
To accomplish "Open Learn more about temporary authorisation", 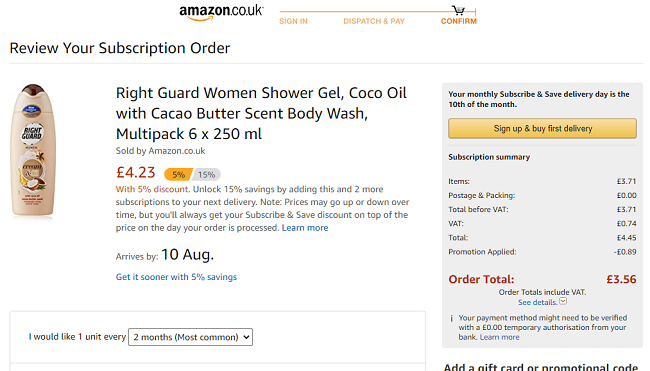I will point(499,337).
